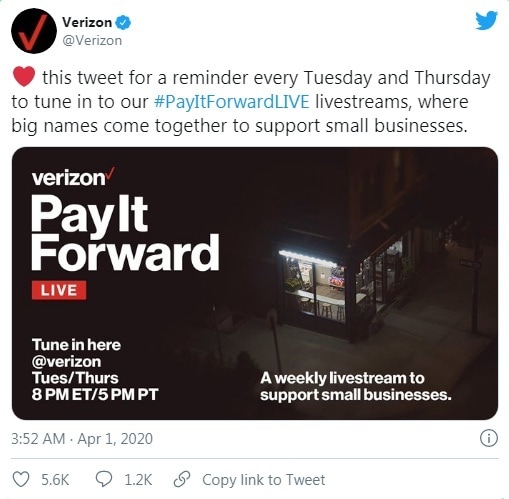Click the Verizon profile avatar
The height and width of the screenshot is (499, 509).
[x=34, y=31]
